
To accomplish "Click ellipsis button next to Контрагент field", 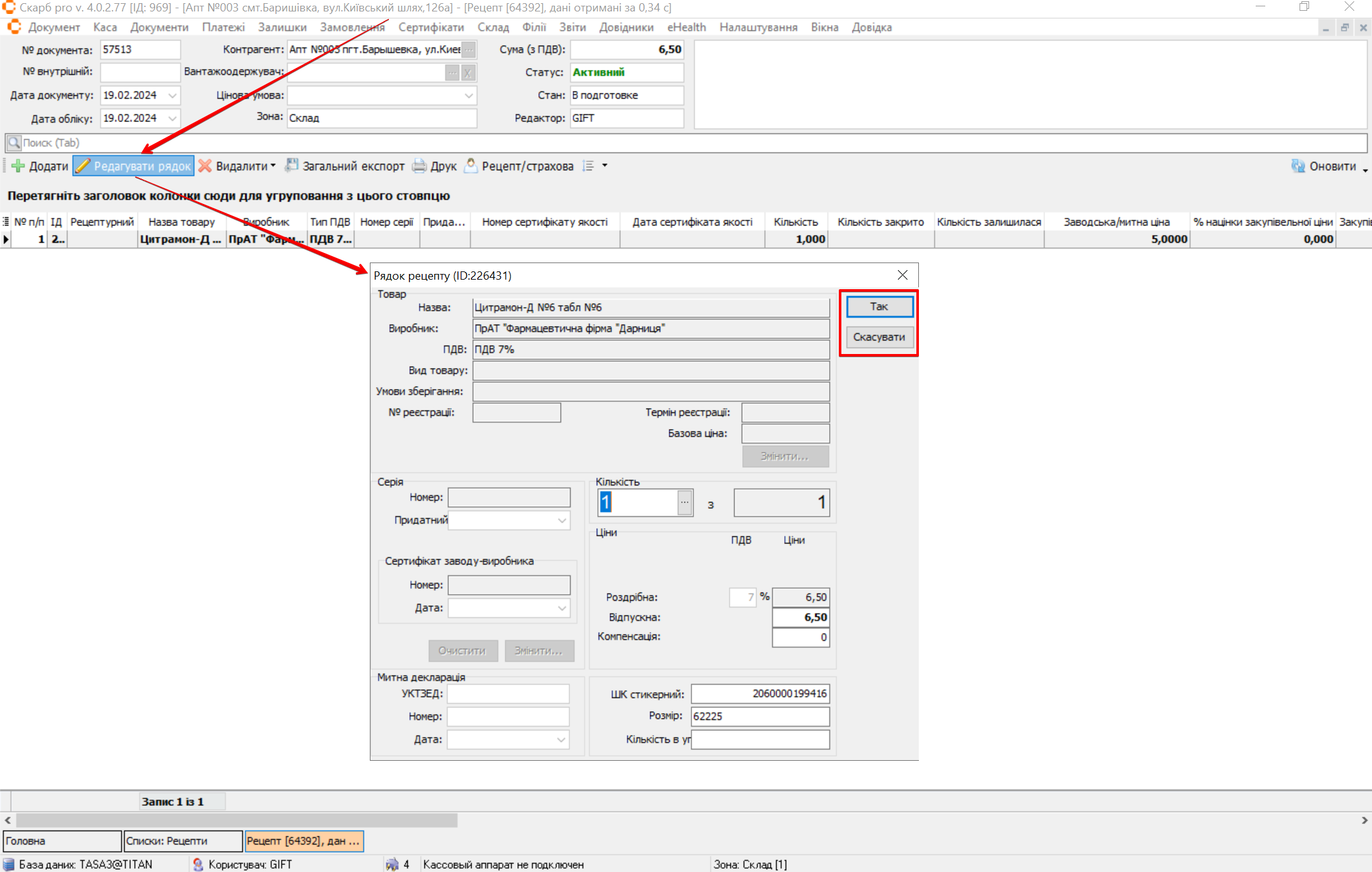I will tap(468, 50).
